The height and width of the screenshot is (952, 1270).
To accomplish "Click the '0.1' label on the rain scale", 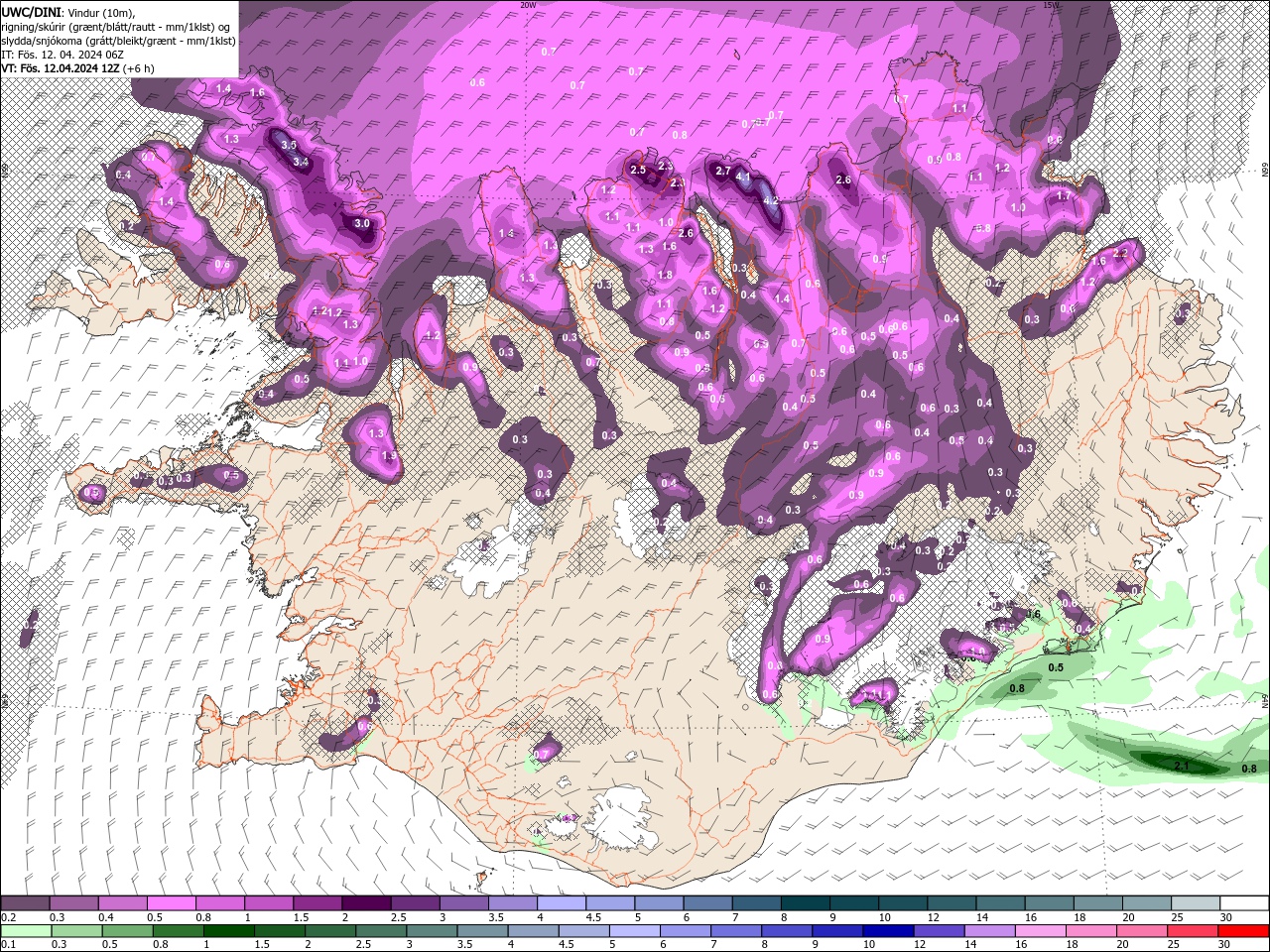I will point(9,945).
